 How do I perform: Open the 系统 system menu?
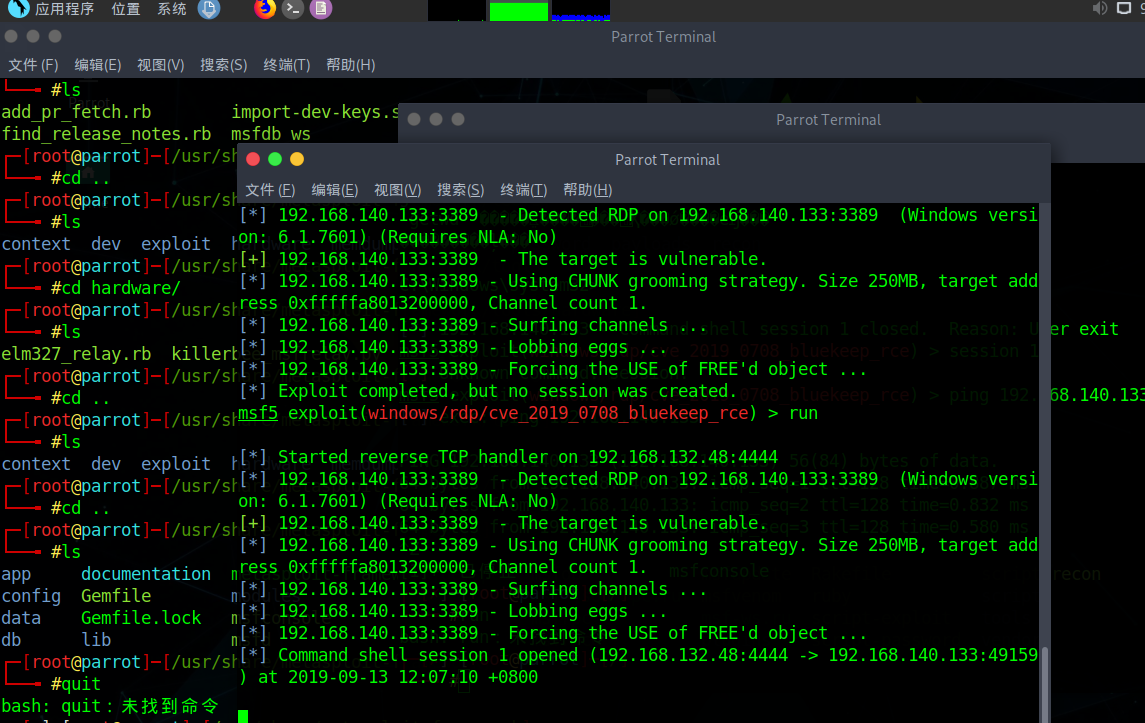172,9
